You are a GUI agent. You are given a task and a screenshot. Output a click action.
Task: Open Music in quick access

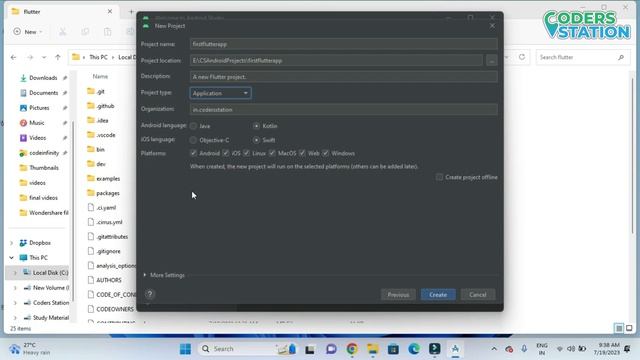[x=36, y=123]
